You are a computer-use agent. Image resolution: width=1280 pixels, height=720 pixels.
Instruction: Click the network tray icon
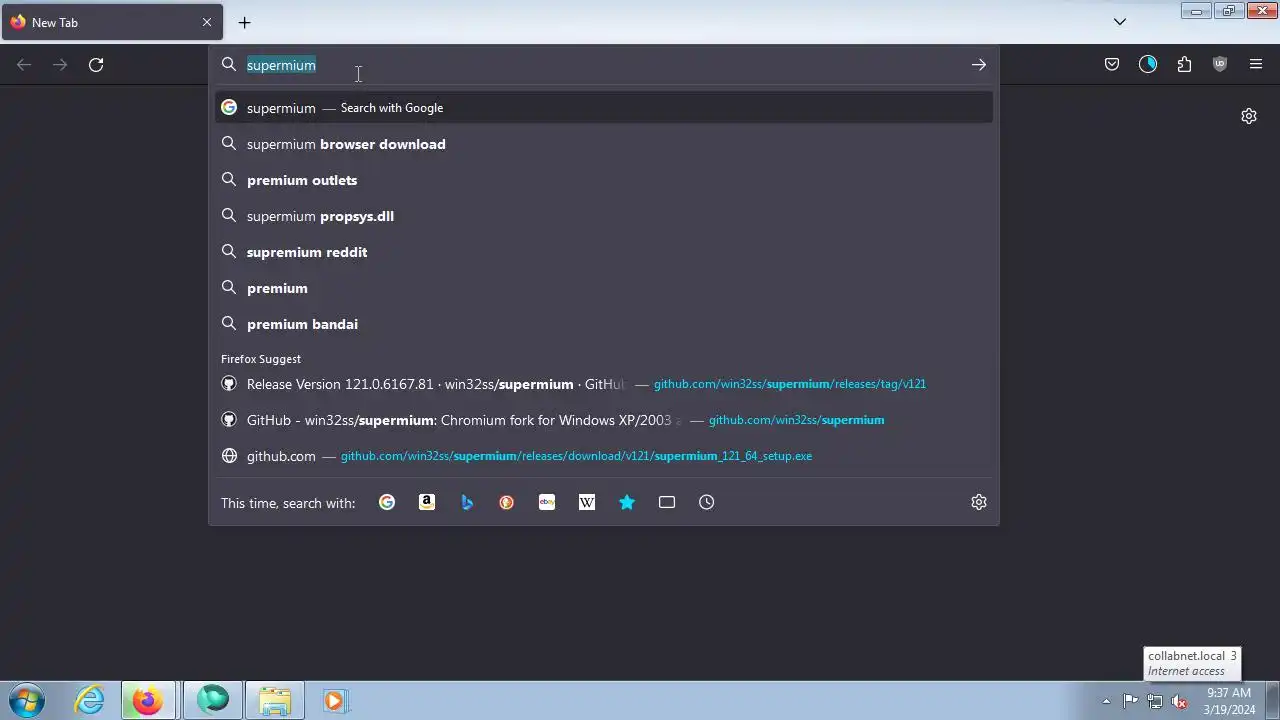pos(1155,701)
